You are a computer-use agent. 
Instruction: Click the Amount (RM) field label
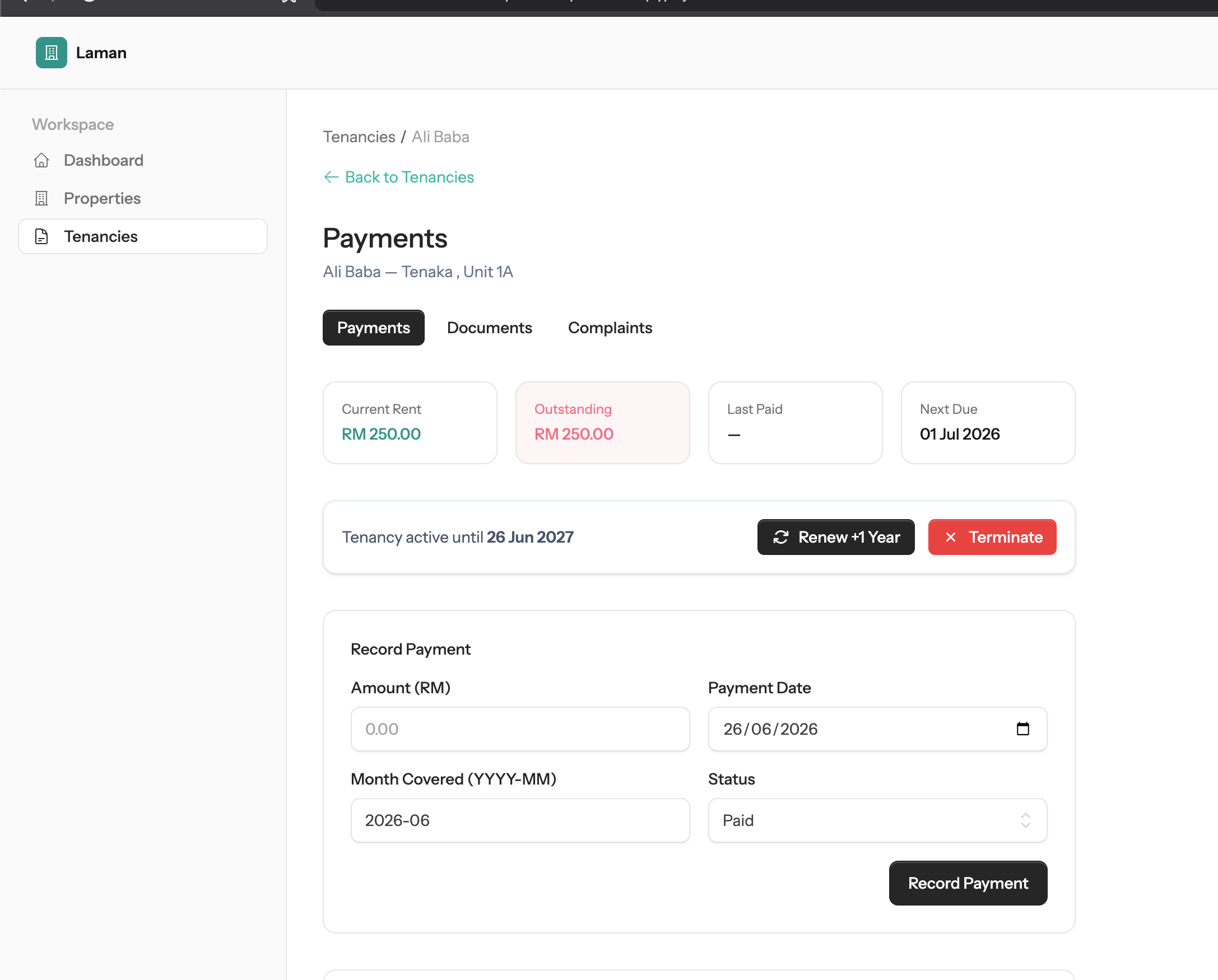[x=401, y=688]
